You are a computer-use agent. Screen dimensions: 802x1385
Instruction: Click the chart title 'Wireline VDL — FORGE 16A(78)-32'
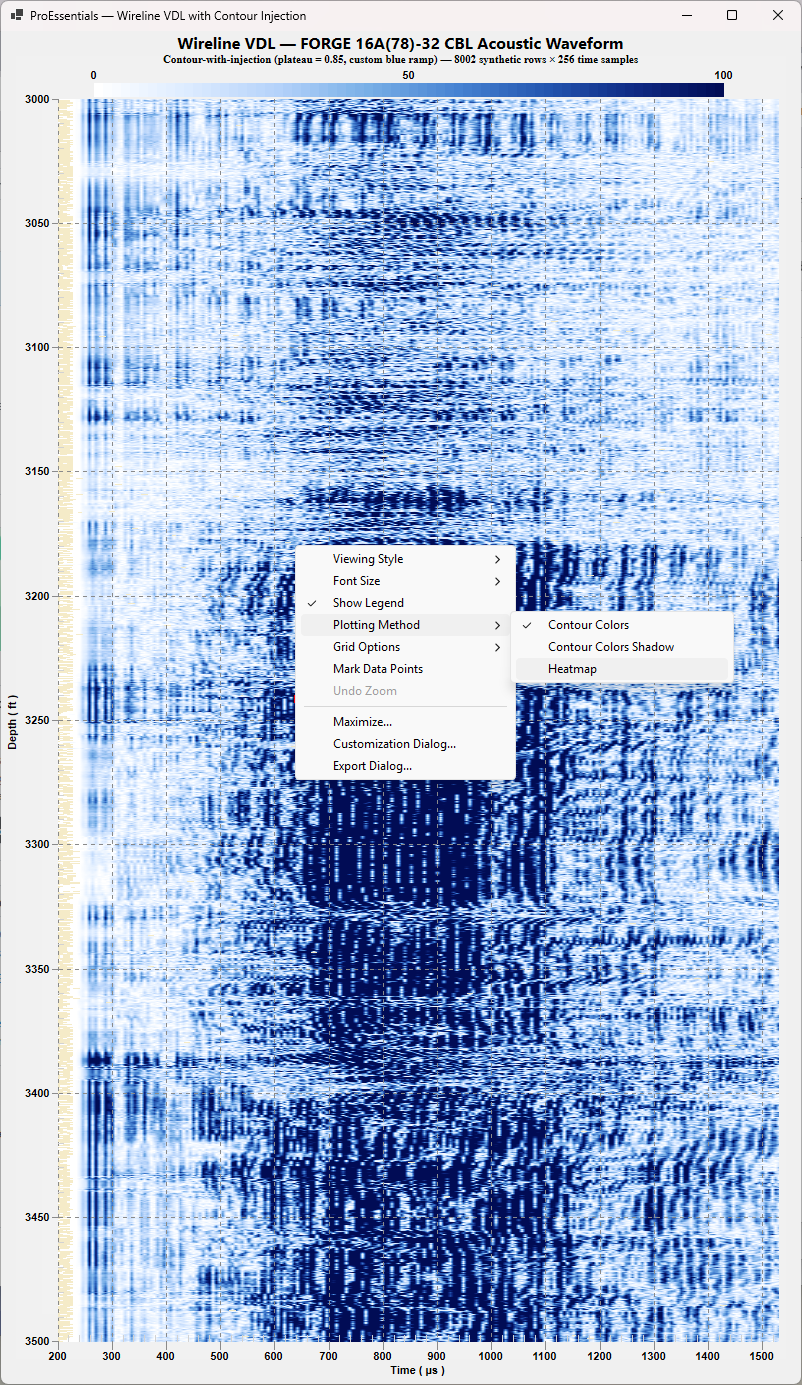[x=400, y=44]
